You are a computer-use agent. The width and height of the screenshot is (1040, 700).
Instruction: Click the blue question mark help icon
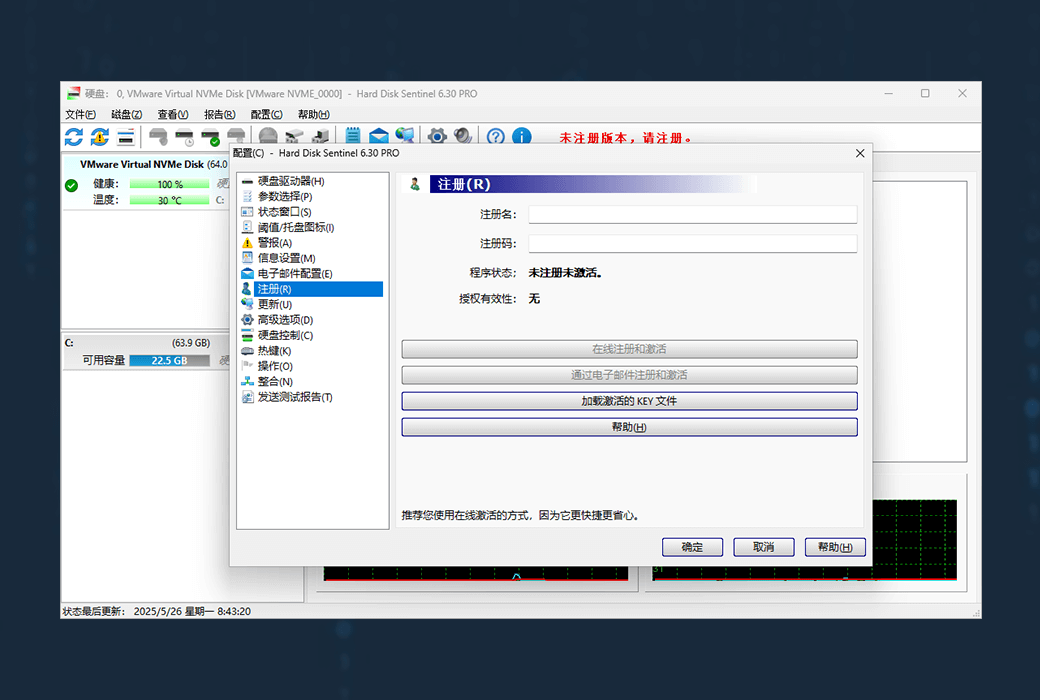point(495,137)
